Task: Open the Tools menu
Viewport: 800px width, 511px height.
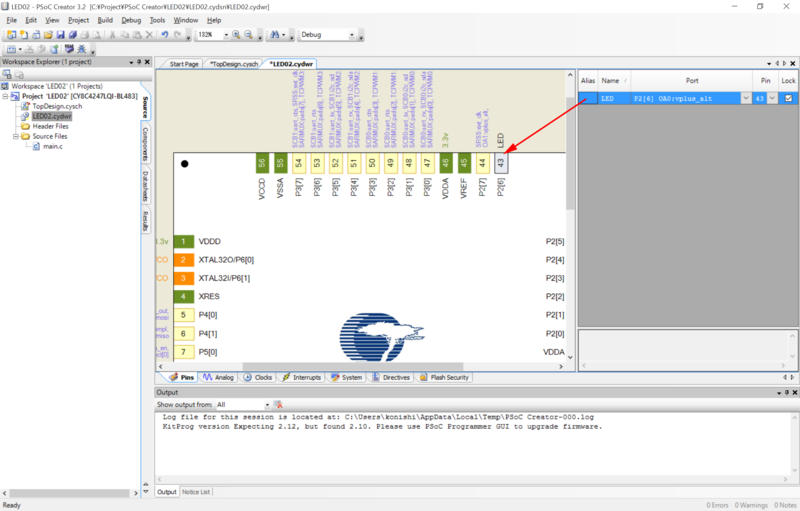Action: 157,20
